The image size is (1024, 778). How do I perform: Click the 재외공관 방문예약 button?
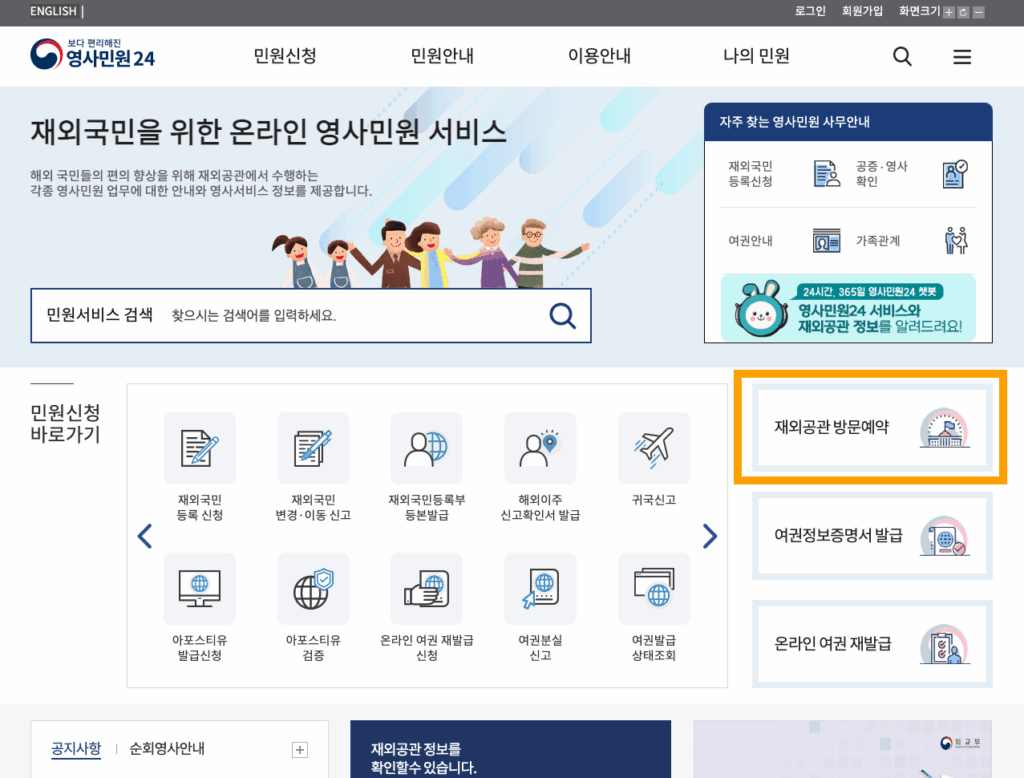pyautogui.click(x=872, y=427)
